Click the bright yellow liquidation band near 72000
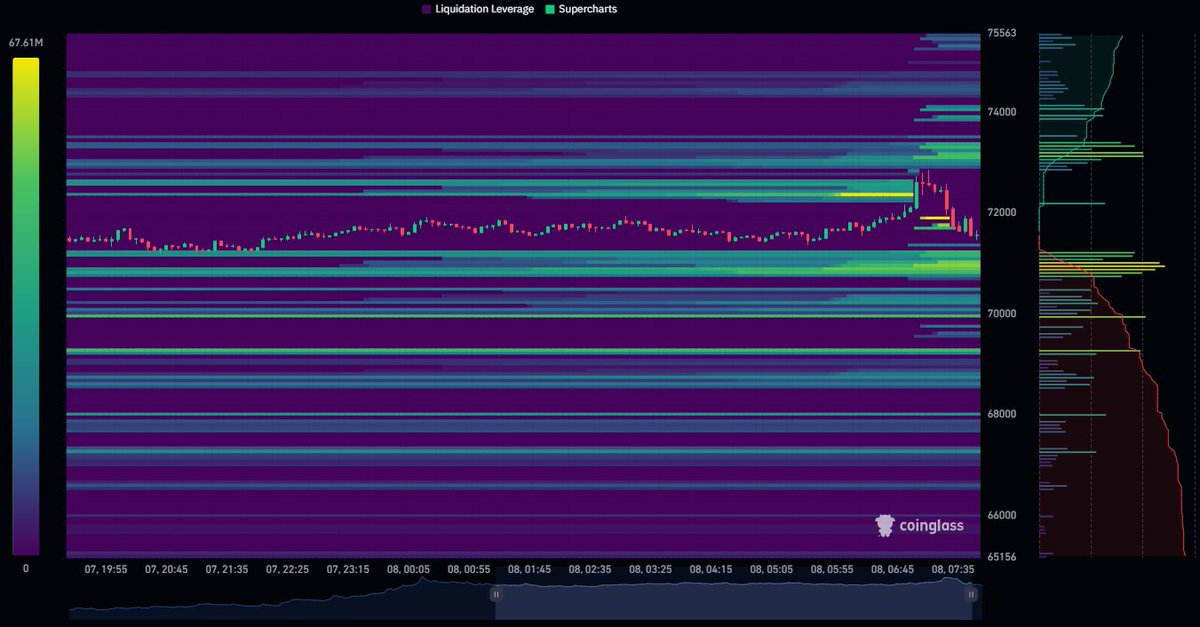Viewport: 1200px width, 627px height. pyautogui.click(x=876, y=195)
